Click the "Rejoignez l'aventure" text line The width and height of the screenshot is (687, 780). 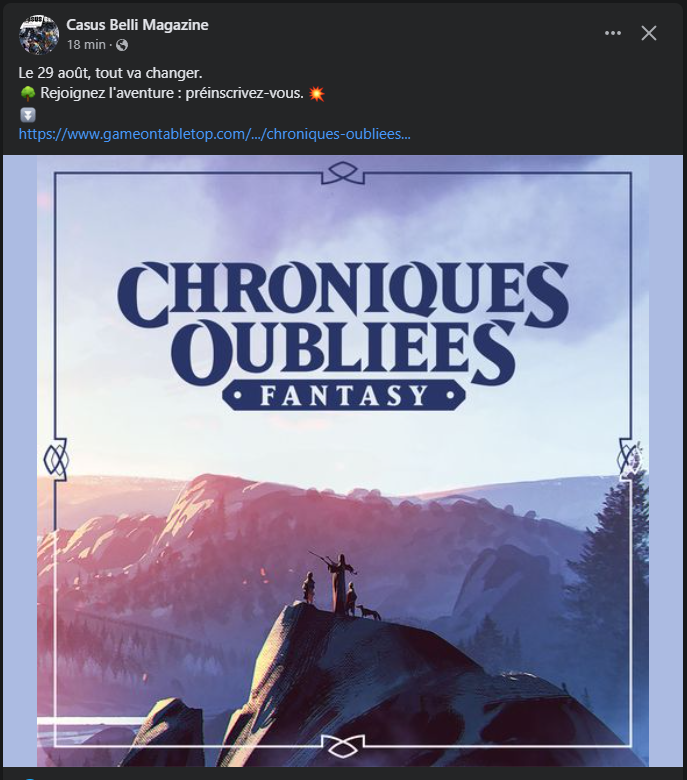pyautogui.click(x=172, y=94)
